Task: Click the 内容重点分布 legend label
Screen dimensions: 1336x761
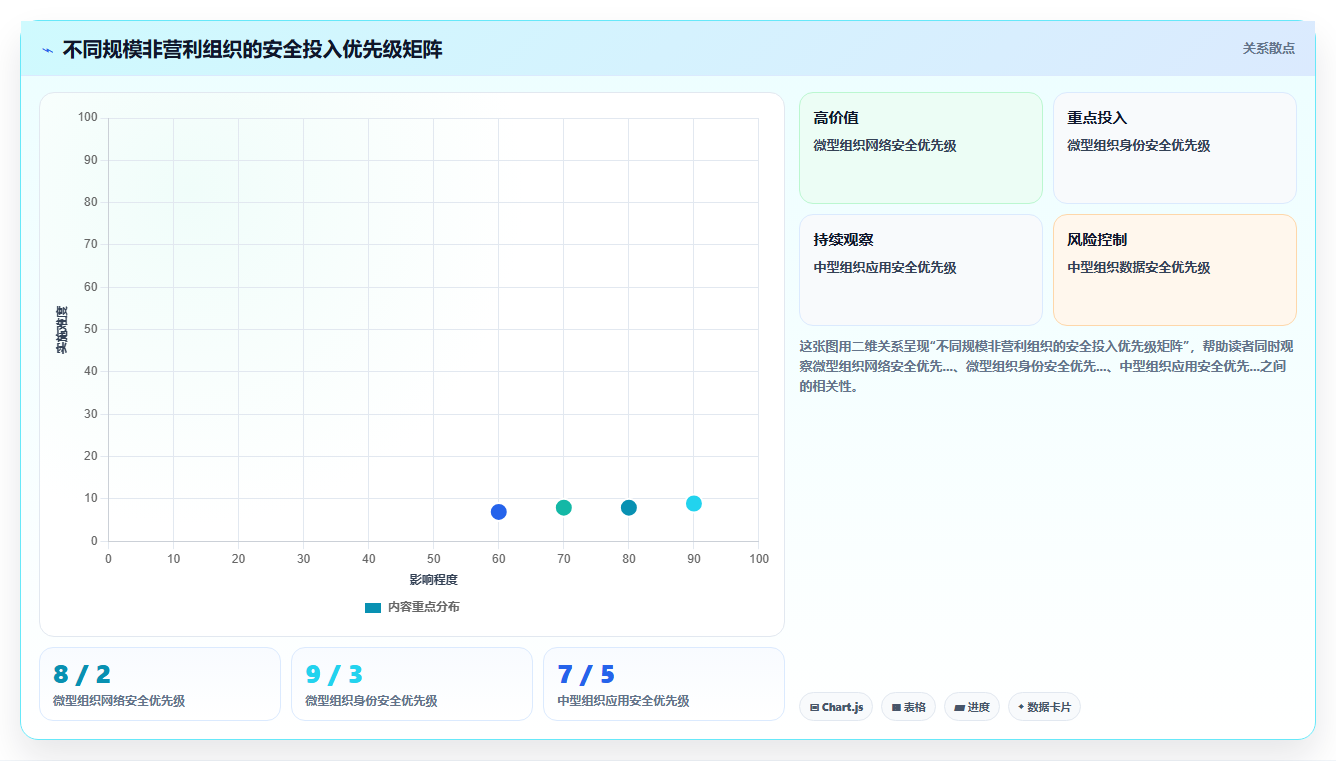Action: click(x=424, y=607)
